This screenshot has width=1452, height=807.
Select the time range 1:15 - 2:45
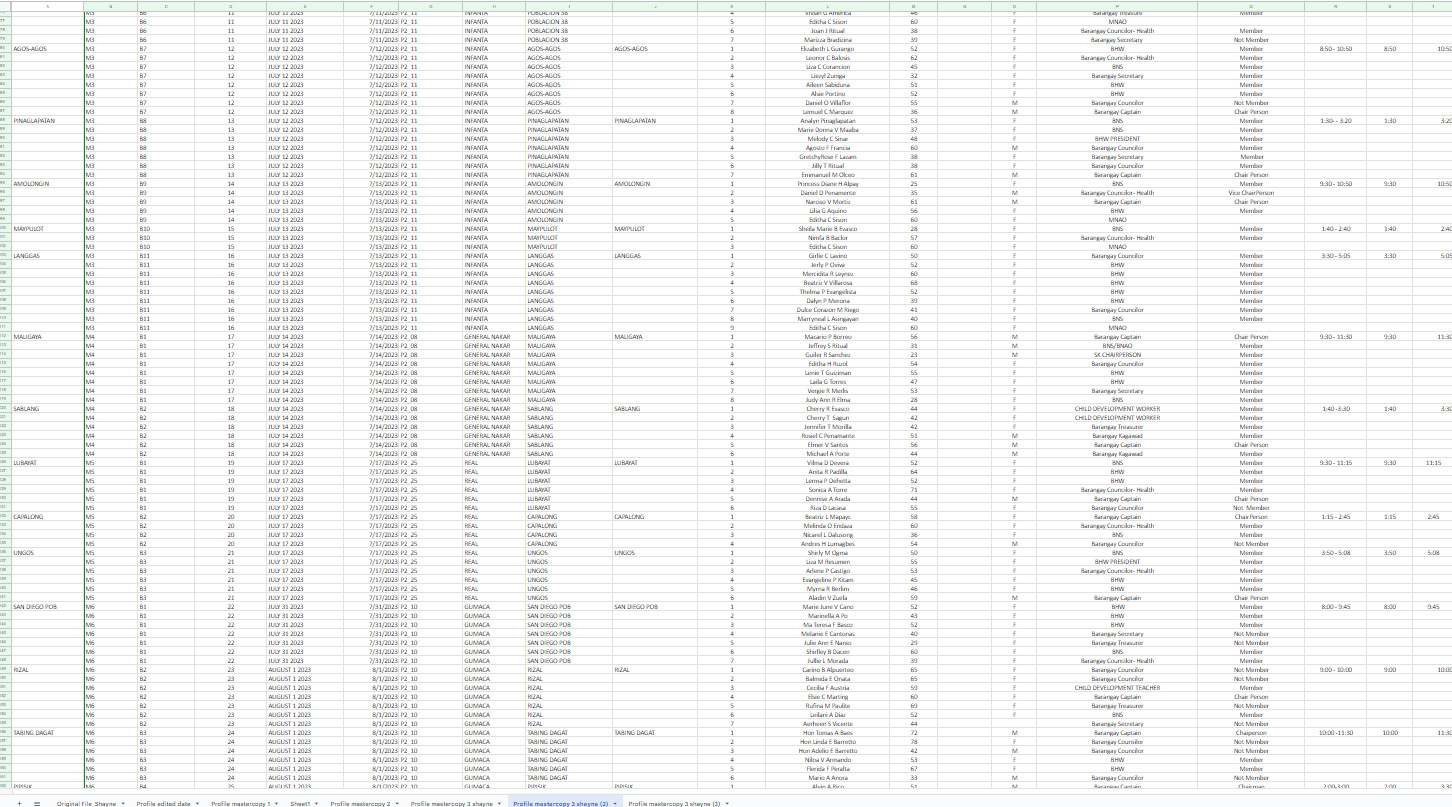pos(1336,517)
